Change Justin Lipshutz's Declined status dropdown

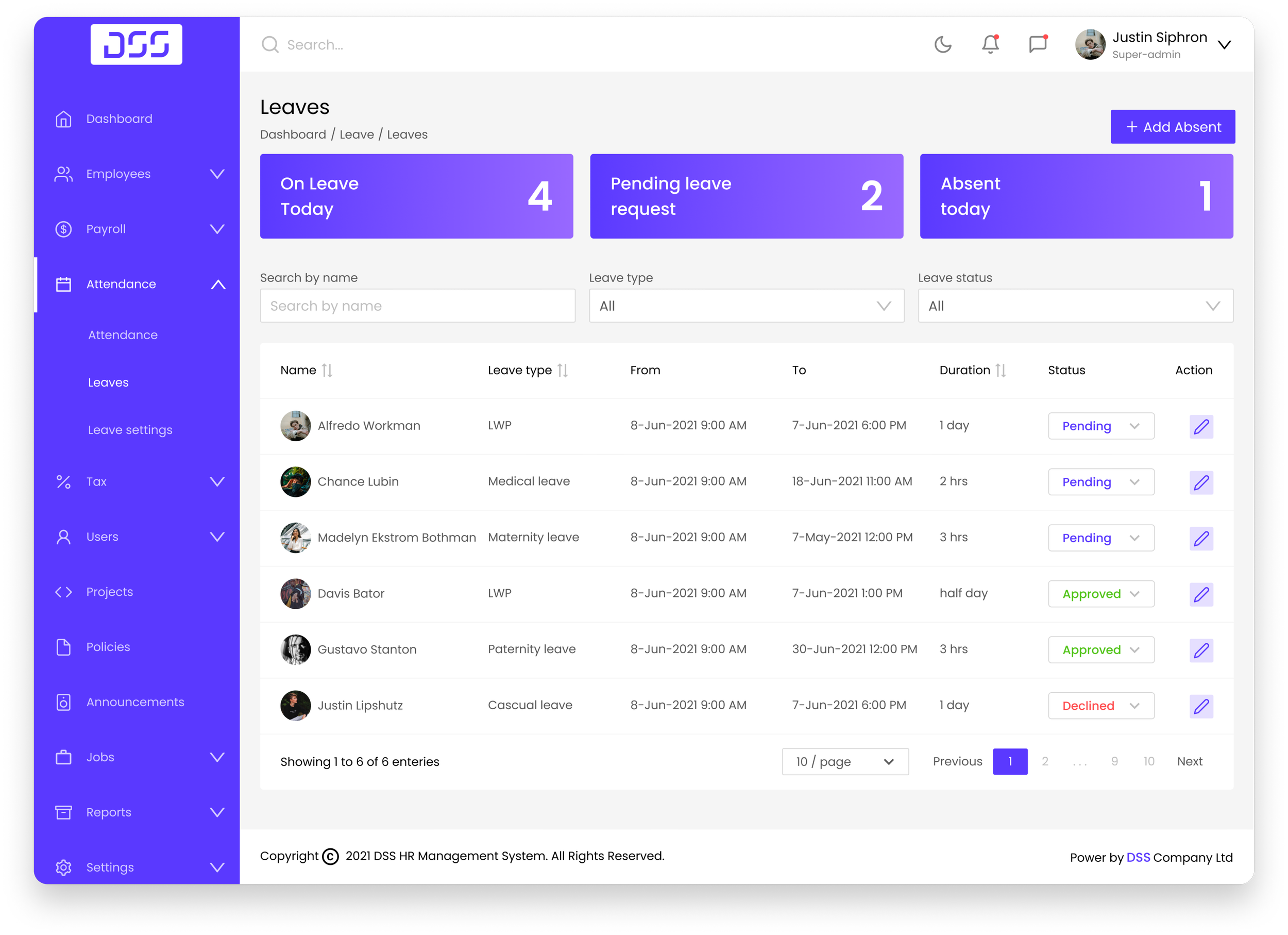[x=1101, y=706]
